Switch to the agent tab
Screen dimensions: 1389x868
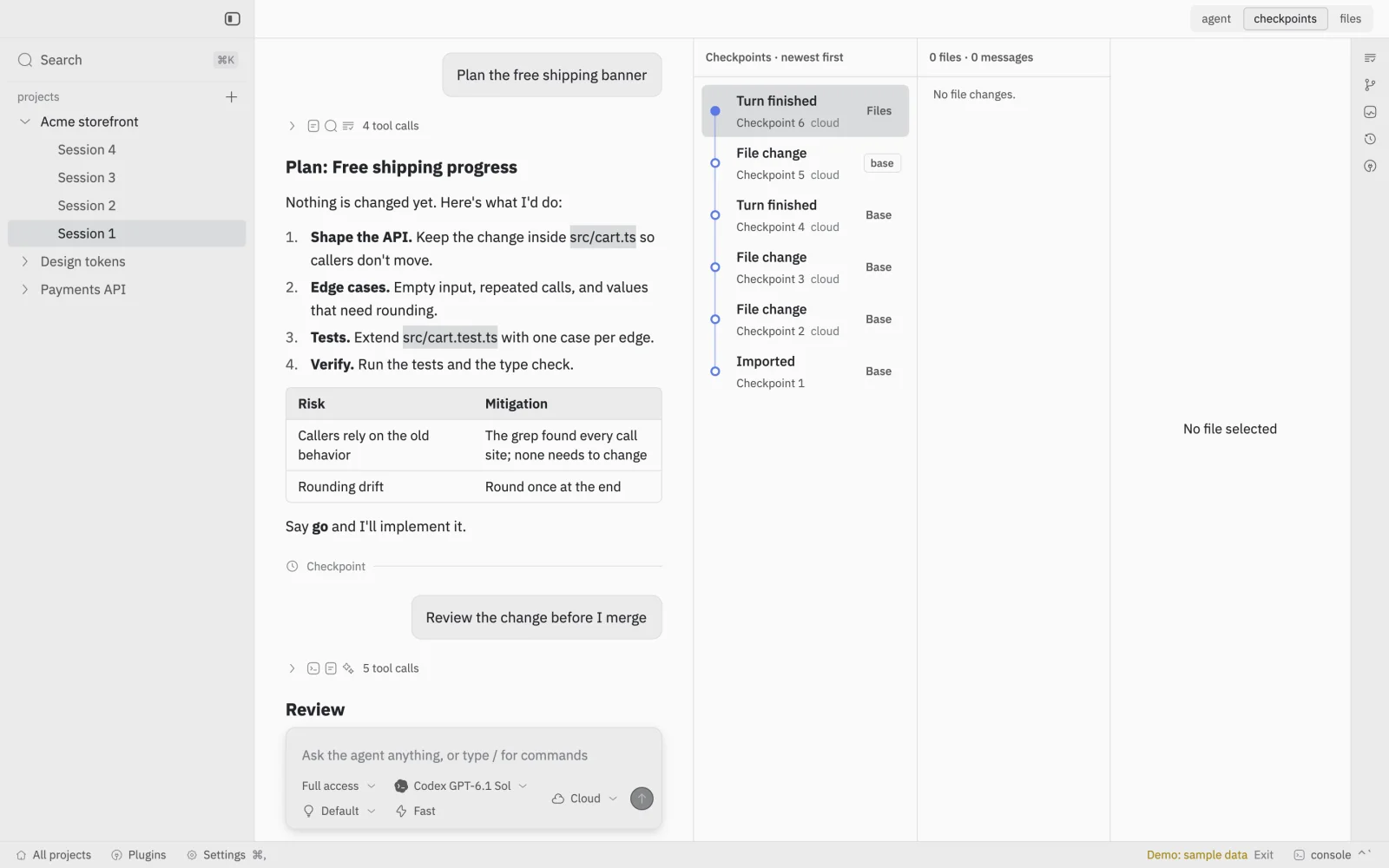pyautogui.click(x=1215, y=18)
